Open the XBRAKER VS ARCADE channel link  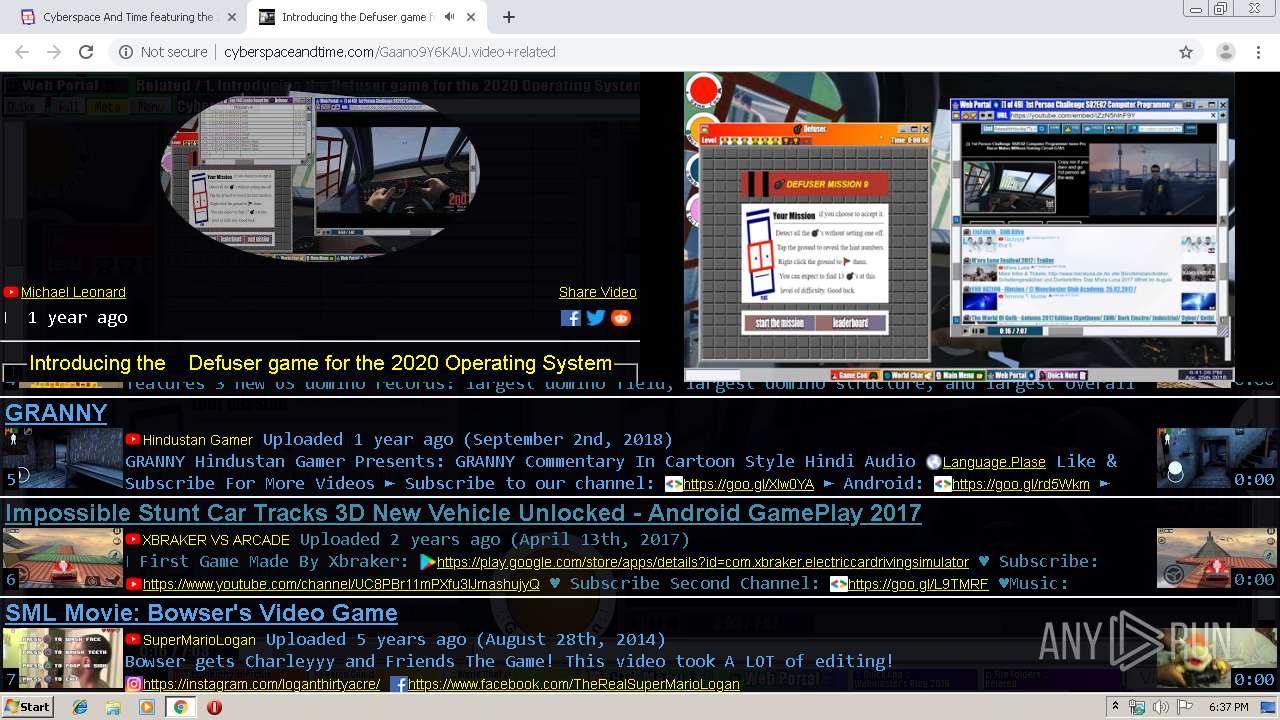tap(216, 540)
